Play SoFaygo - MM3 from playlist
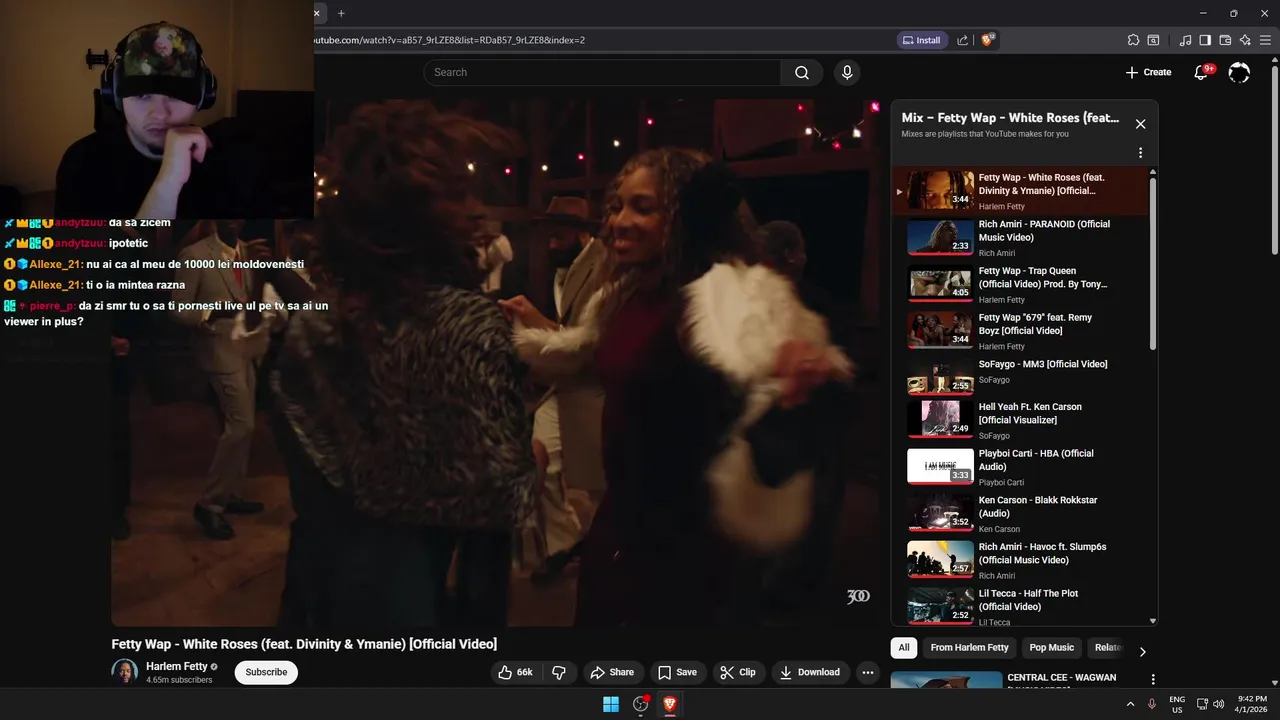Viewport: 1280px width, 720px height. [x=1022, y=378]
